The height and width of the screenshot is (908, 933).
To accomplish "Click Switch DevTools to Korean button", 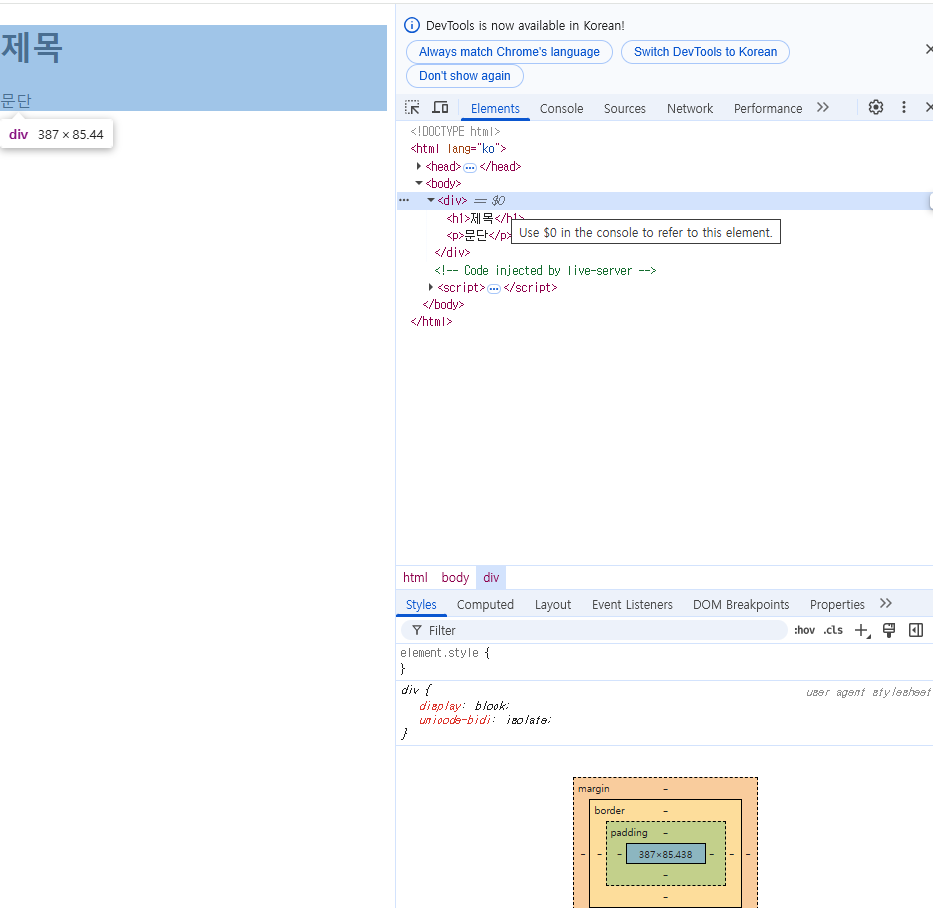I will pyautogui.click(x=705, y=52).
